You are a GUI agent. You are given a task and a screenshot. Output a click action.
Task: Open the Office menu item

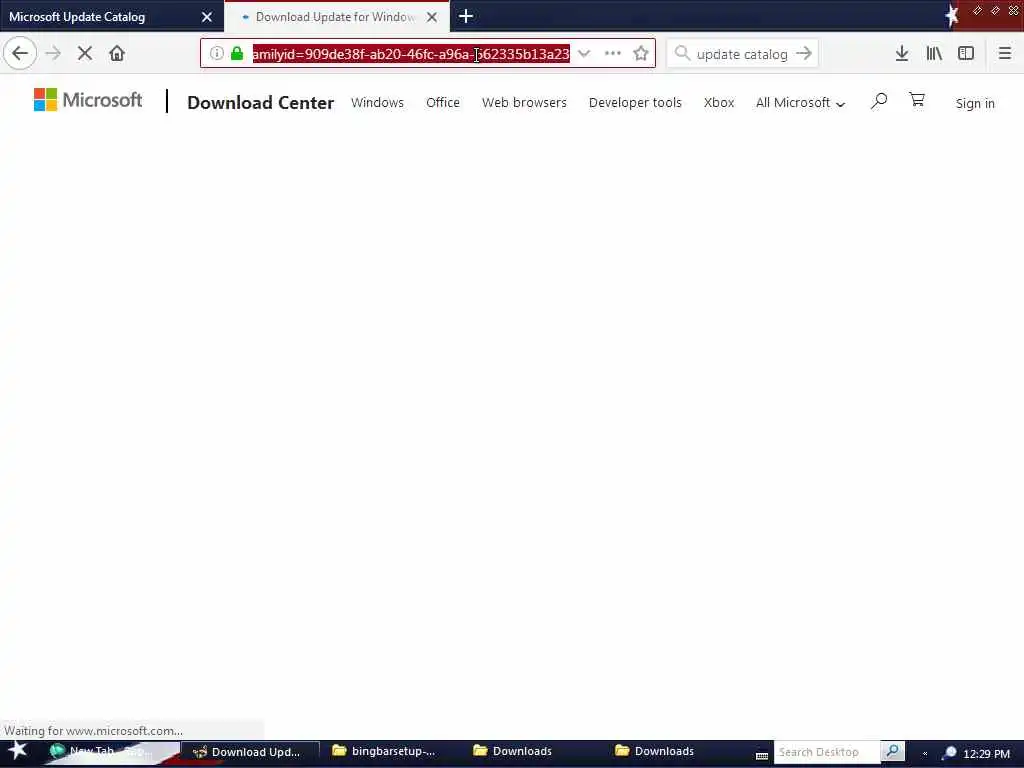coord(443,103)
